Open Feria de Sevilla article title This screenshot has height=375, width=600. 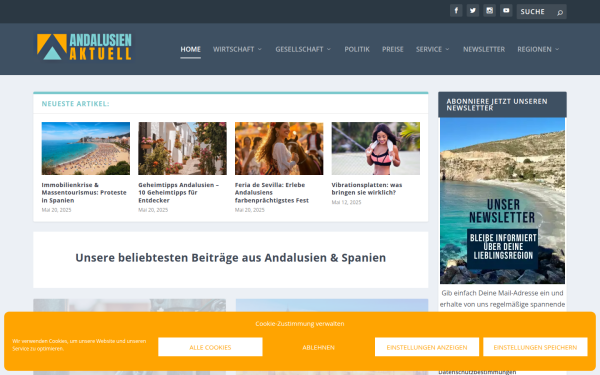coord(272,192)
